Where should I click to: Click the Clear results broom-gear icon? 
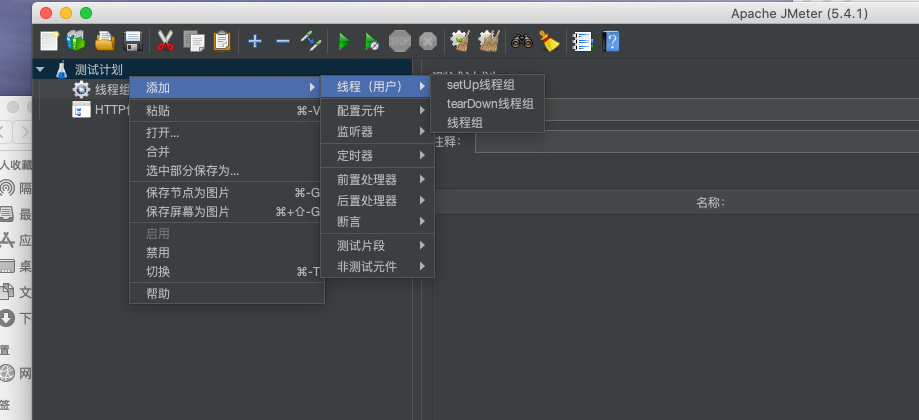(460, 41)
